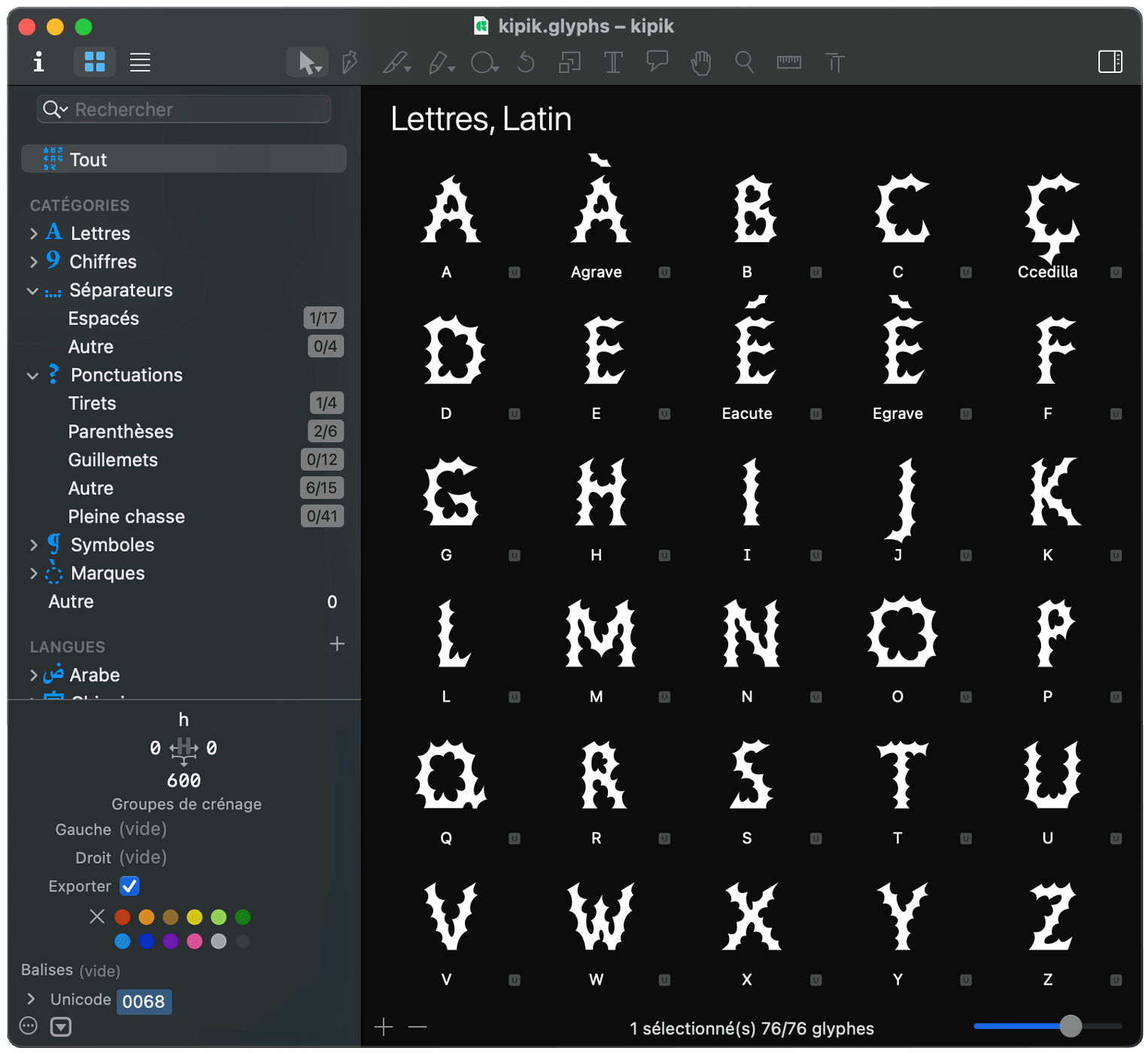Expand the Arabe language

pyautogui.click(x=33, y=675)
